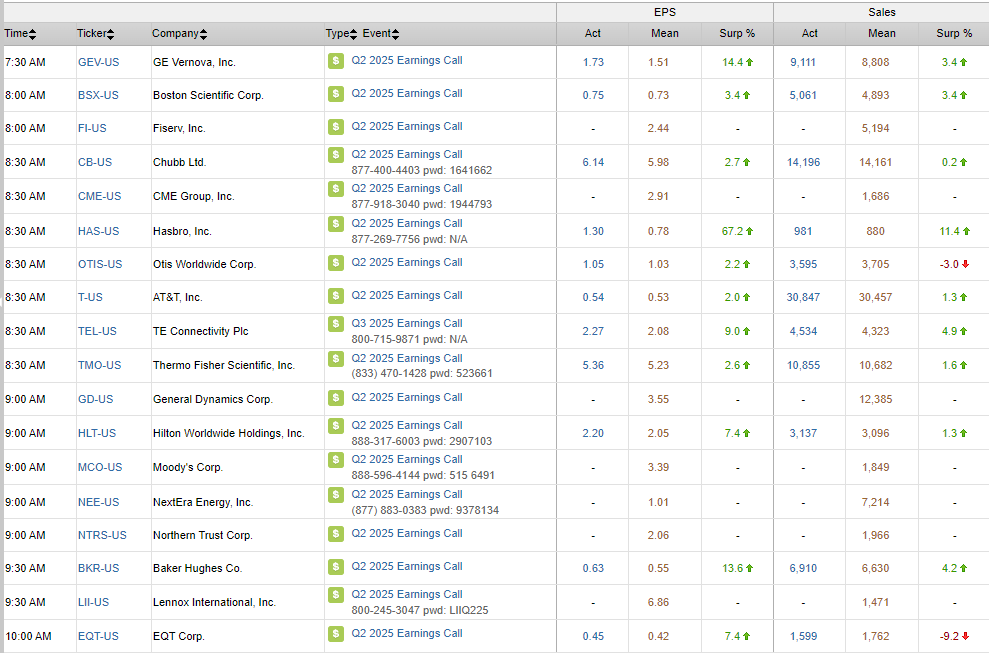Click AT&T's sales actual value 30,847
The height and width of the screenshot is (653, 989).
(803, 297)
